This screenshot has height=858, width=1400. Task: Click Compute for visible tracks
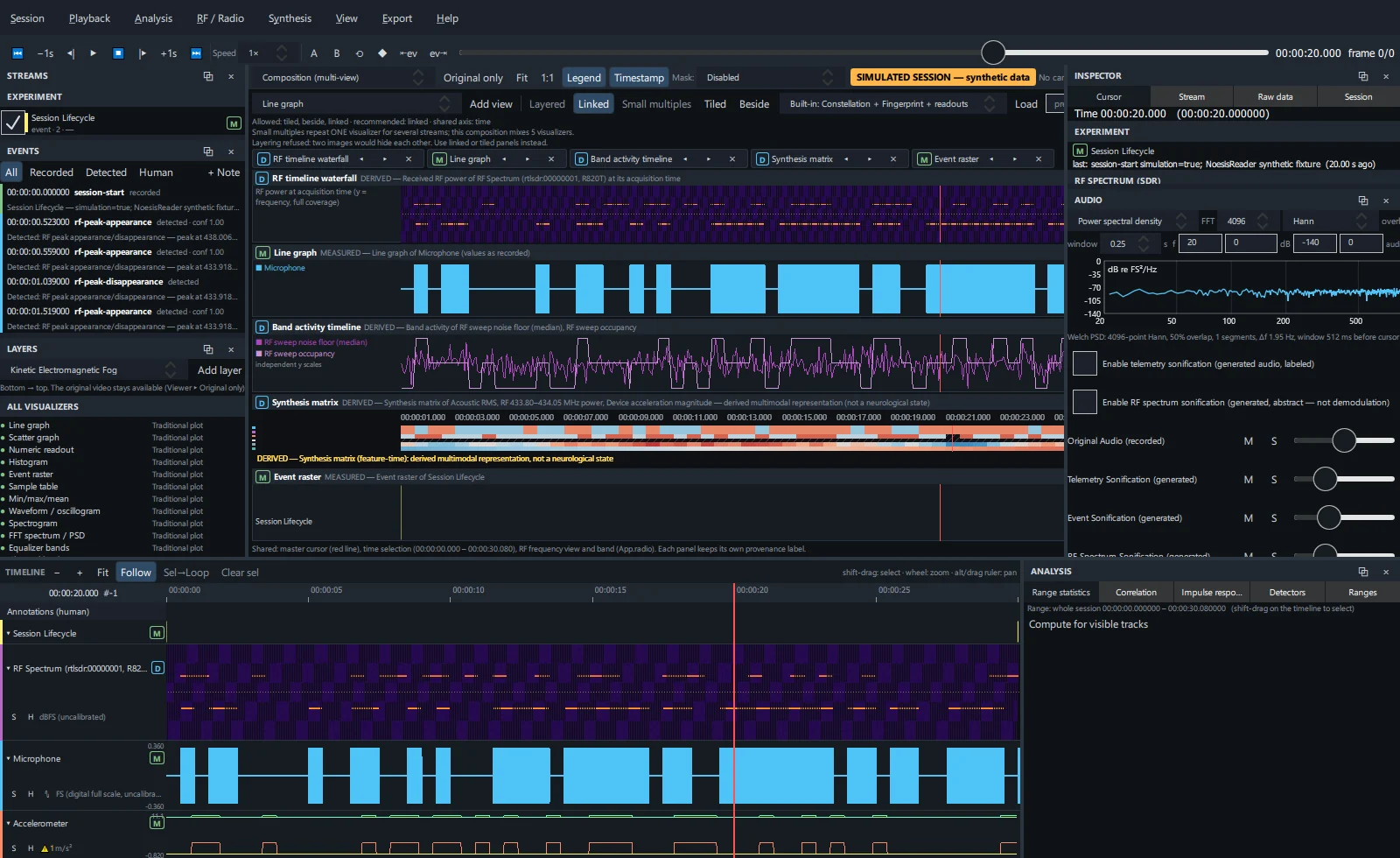[x=1088, y=624]
